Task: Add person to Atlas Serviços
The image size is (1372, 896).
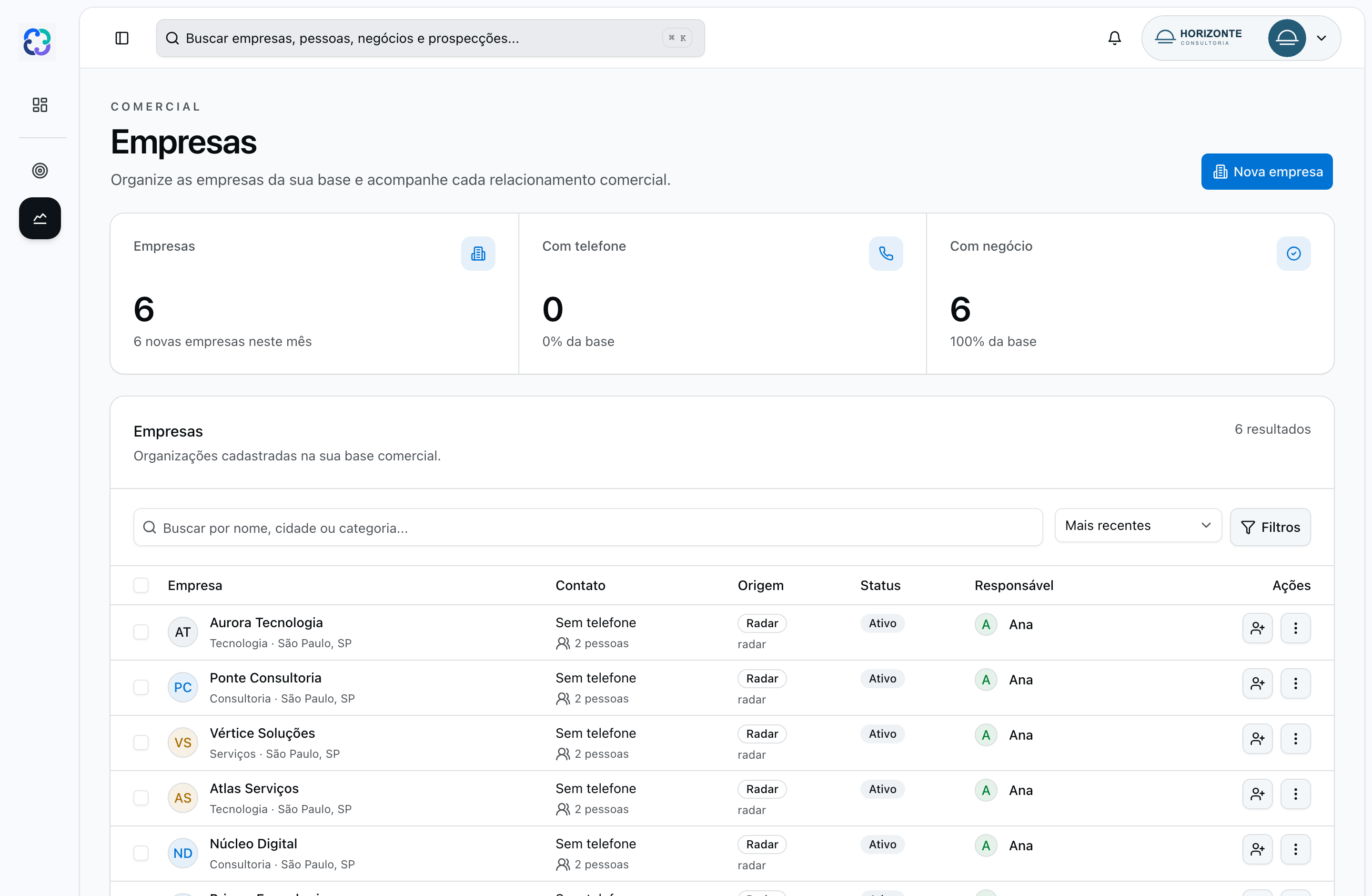Action: click(x=1257, y=794)
